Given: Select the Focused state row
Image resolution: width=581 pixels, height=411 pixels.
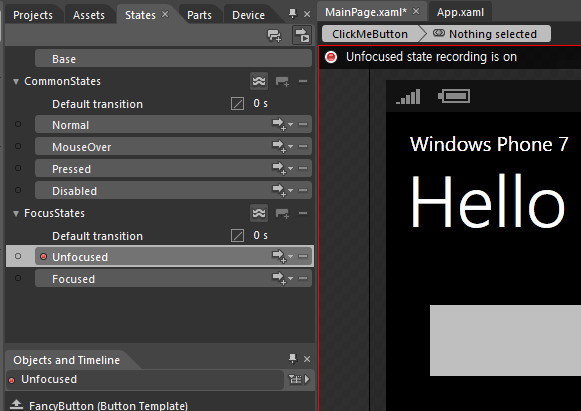Looking at the screenshot, I should coord(173,278).
